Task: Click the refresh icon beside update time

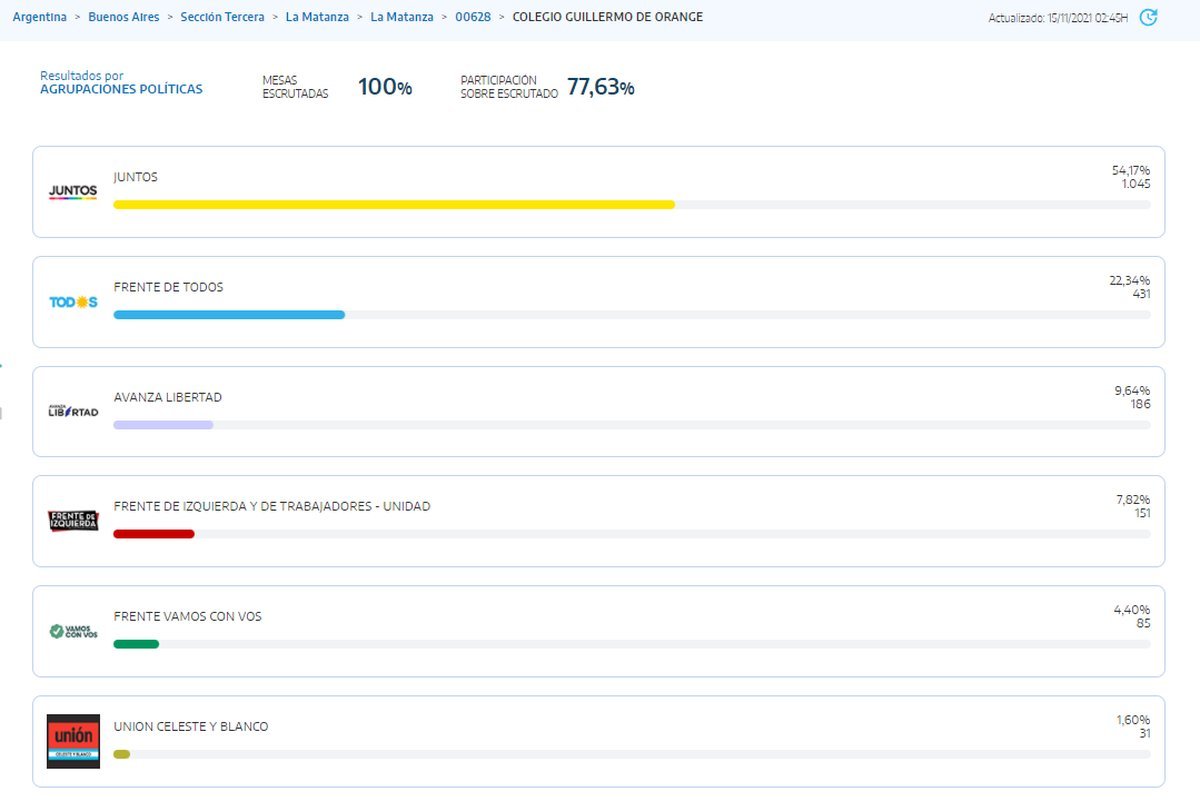Action: coord(1148,17)
